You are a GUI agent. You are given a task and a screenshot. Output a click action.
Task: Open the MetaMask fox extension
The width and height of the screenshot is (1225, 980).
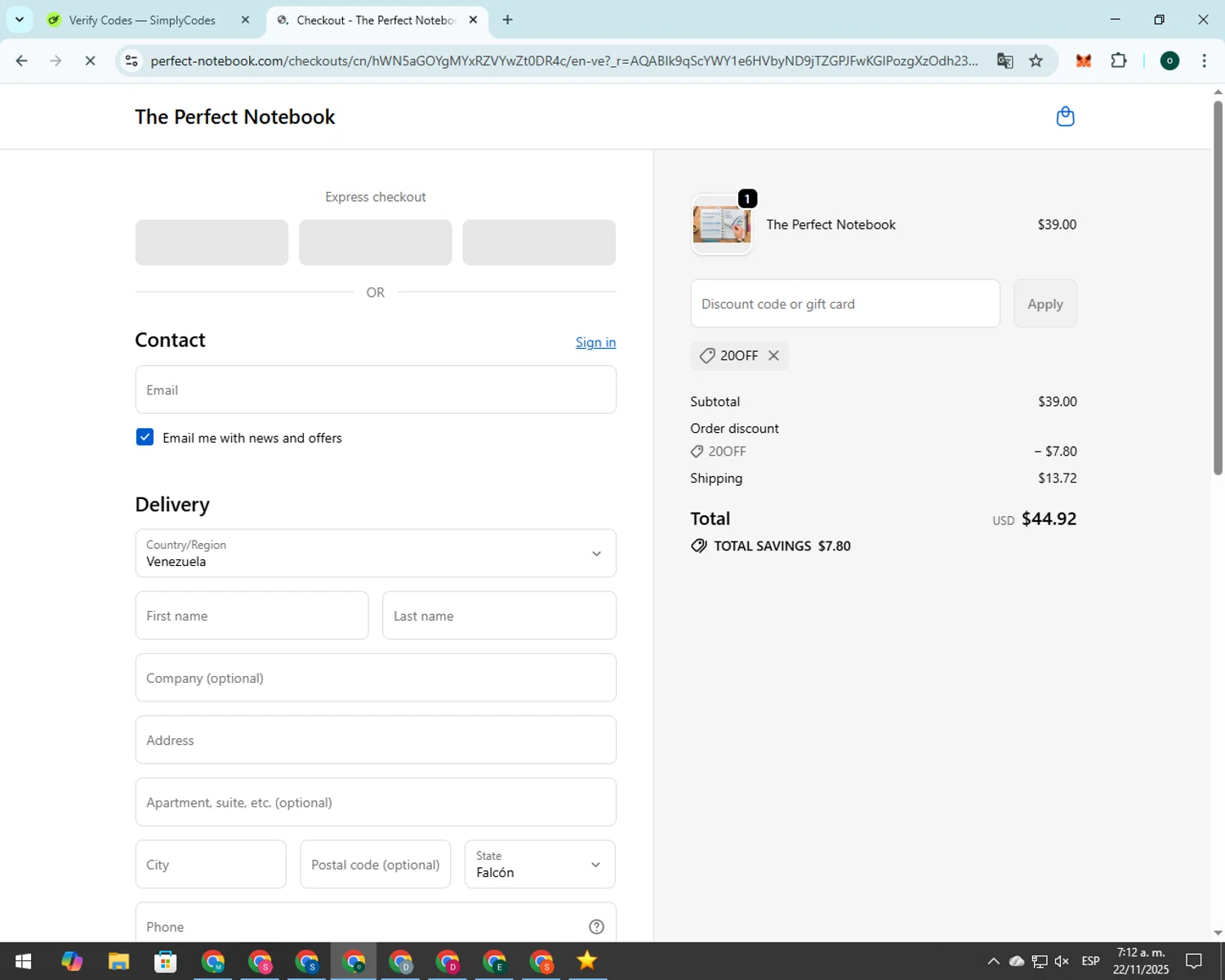coord(1084,60)
